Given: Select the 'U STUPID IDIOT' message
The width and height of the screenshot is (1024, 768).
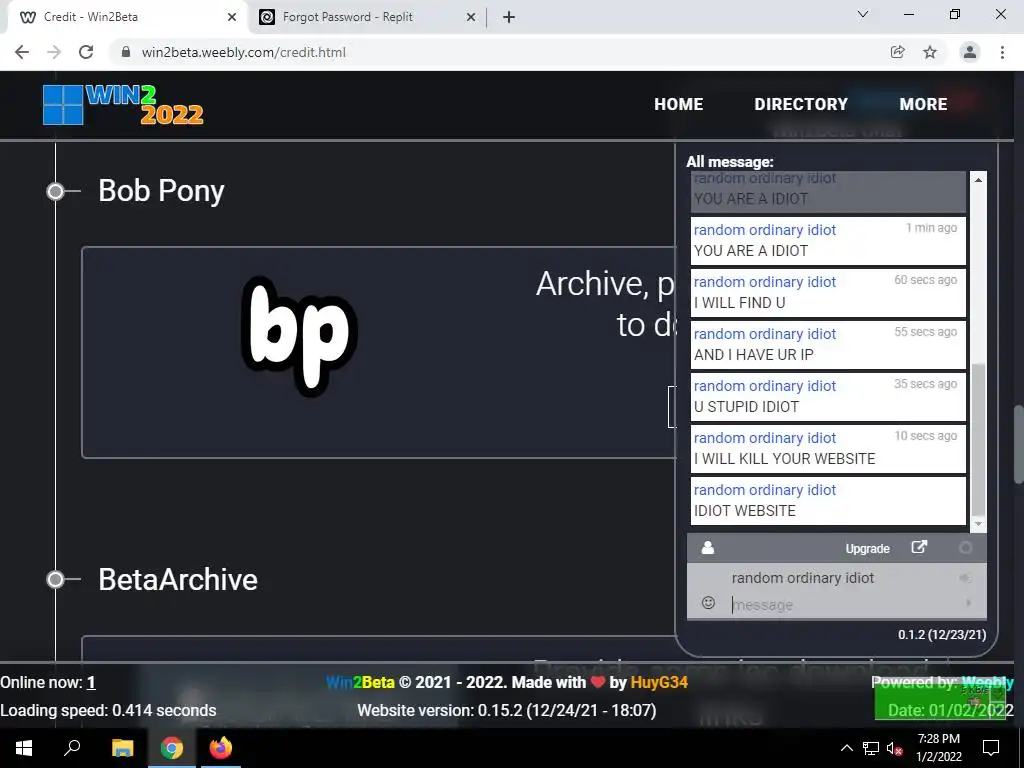Looking at the screenshot, I should 828,396.
